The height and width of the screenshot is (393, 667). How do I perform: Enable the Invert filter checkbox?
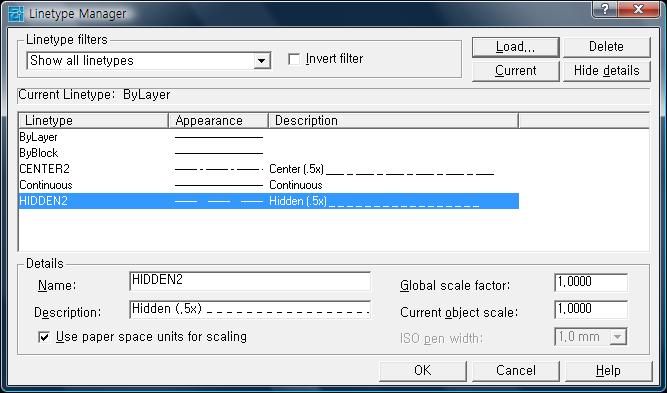[294, 59]
